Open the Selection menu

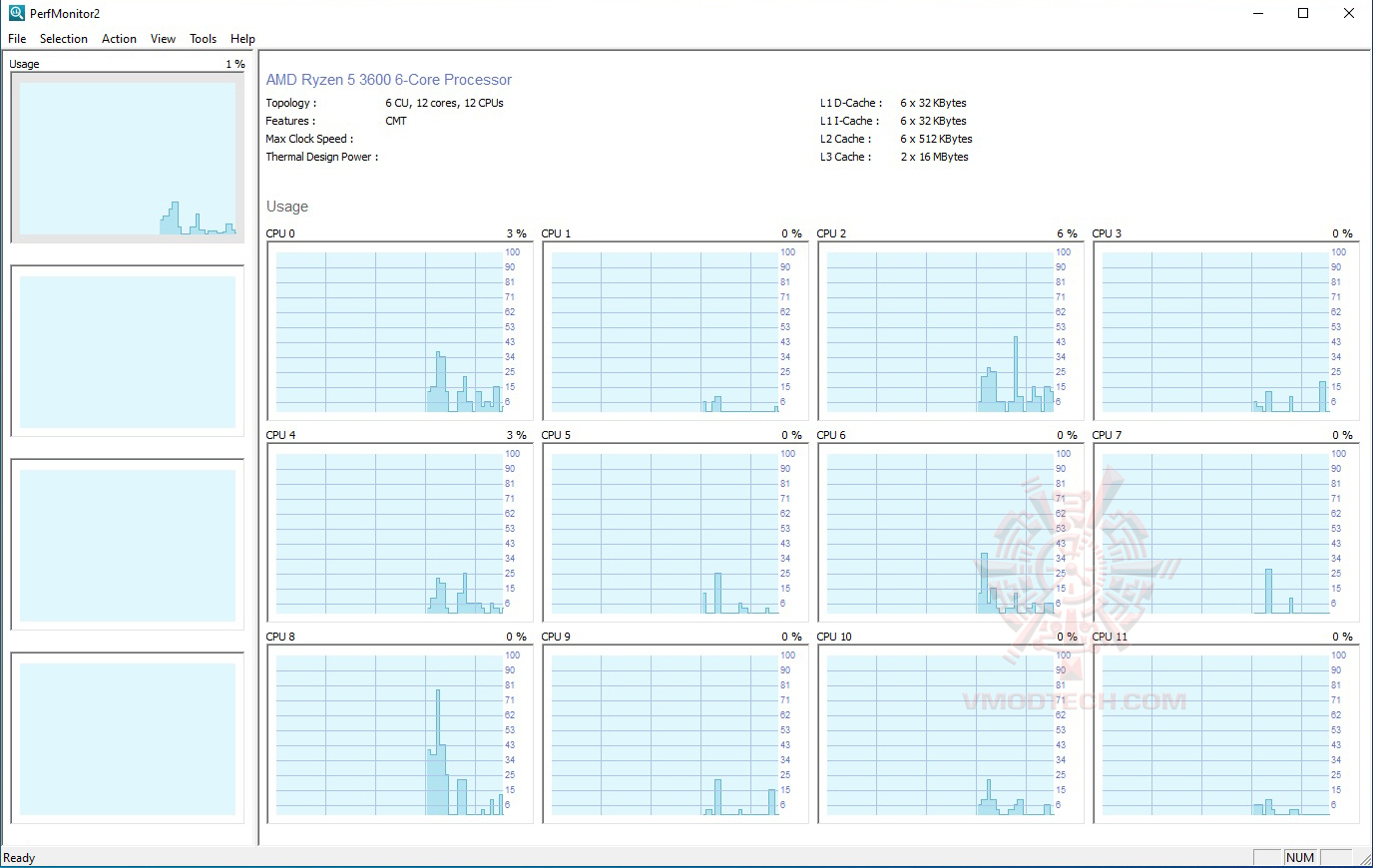point(64,39)
